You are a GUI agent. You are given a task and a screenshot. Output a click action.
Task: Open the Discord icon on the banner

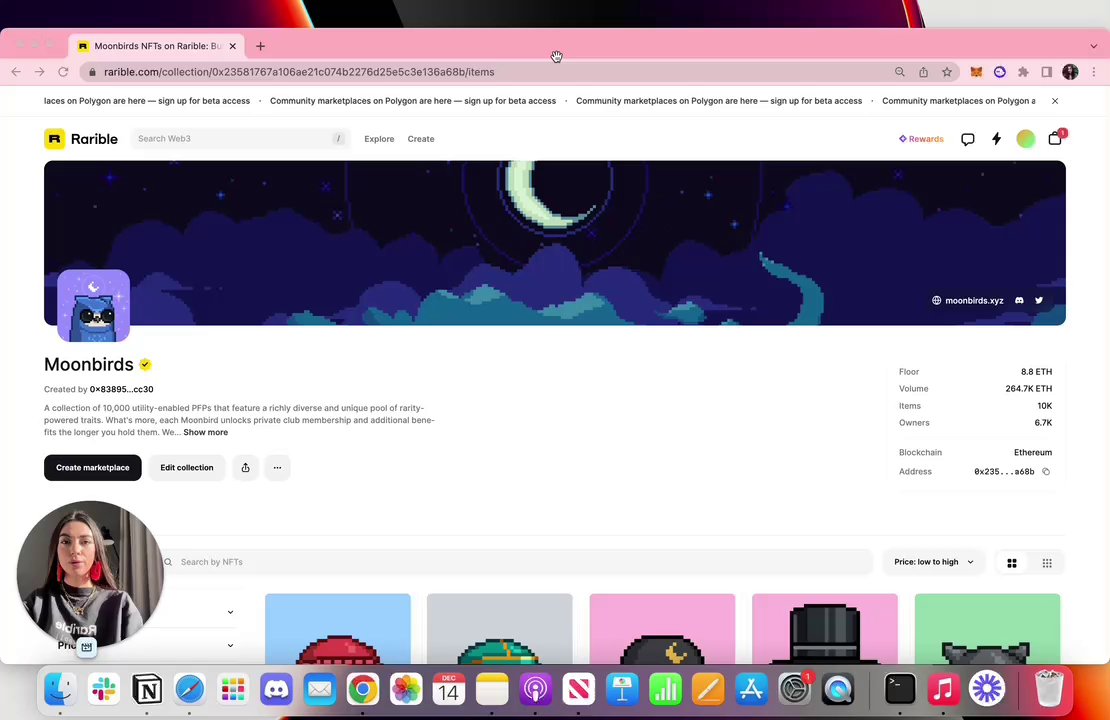pyautogui.click(x=1019, y=300)
